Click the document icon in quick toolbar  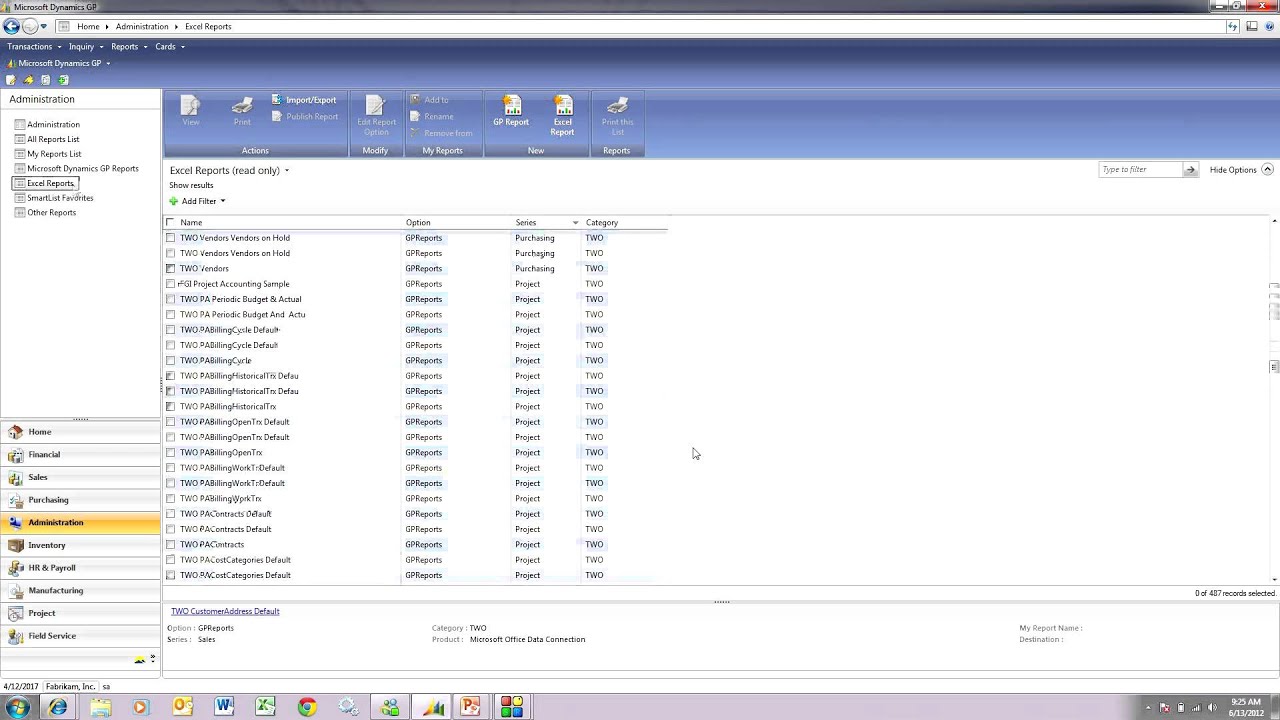(45, 80)
